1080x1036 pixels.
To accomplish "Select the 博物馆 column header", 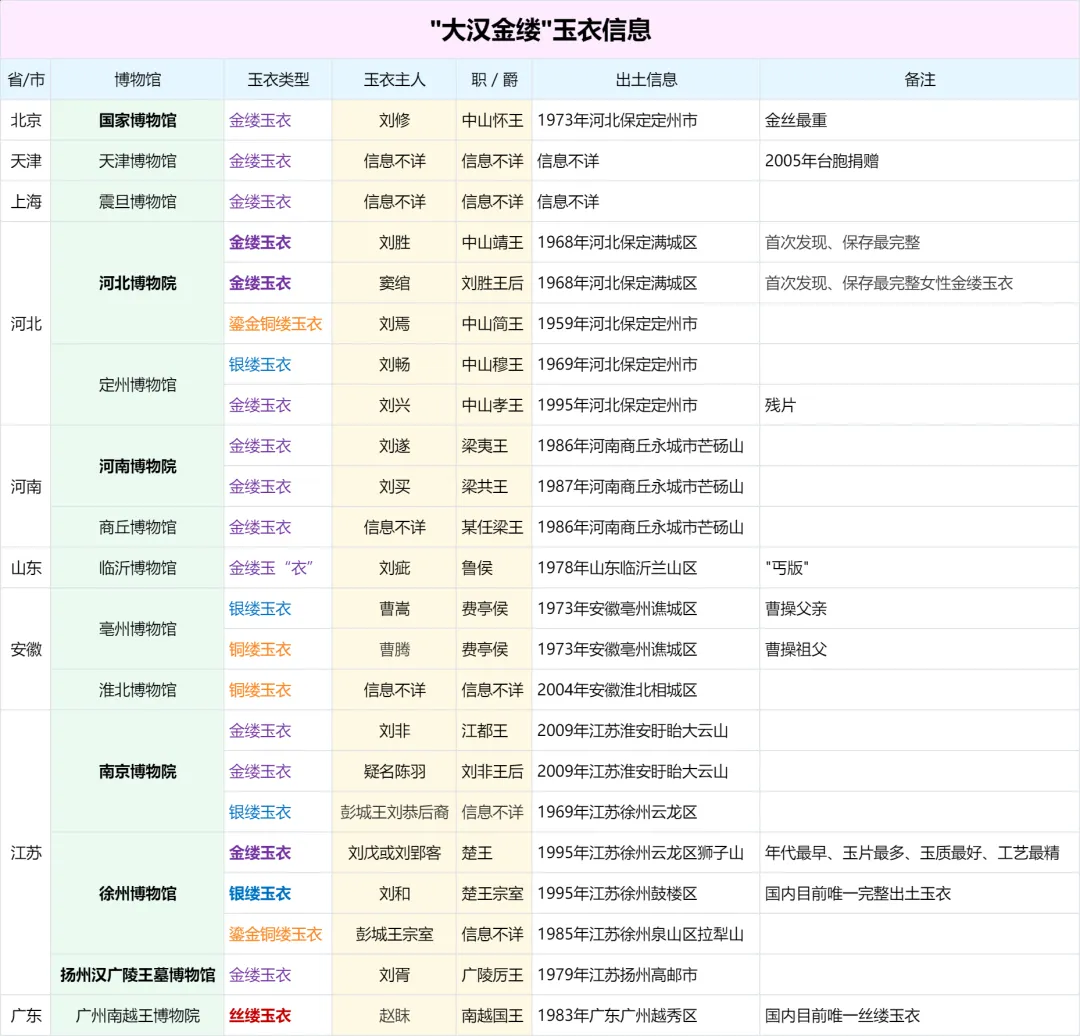I will [x=138, y=80].
